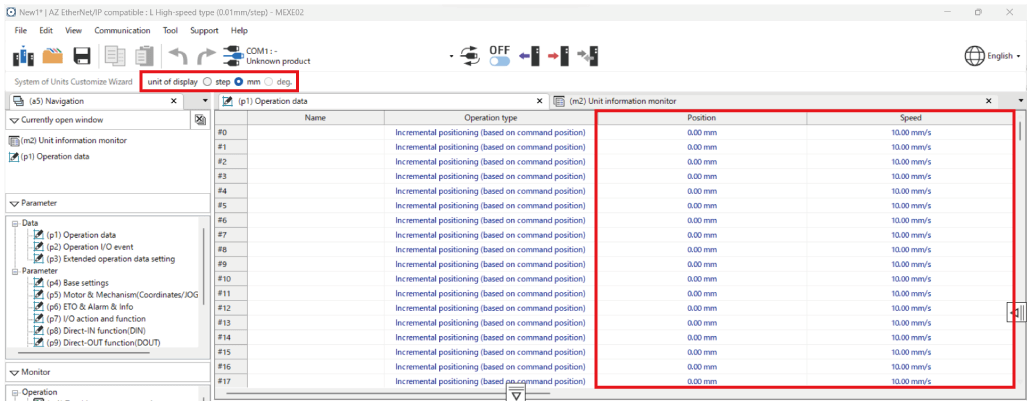Select (p8) Direct-IN function(DIN)
1032x405 pixels.
click(x=97, y=330)
